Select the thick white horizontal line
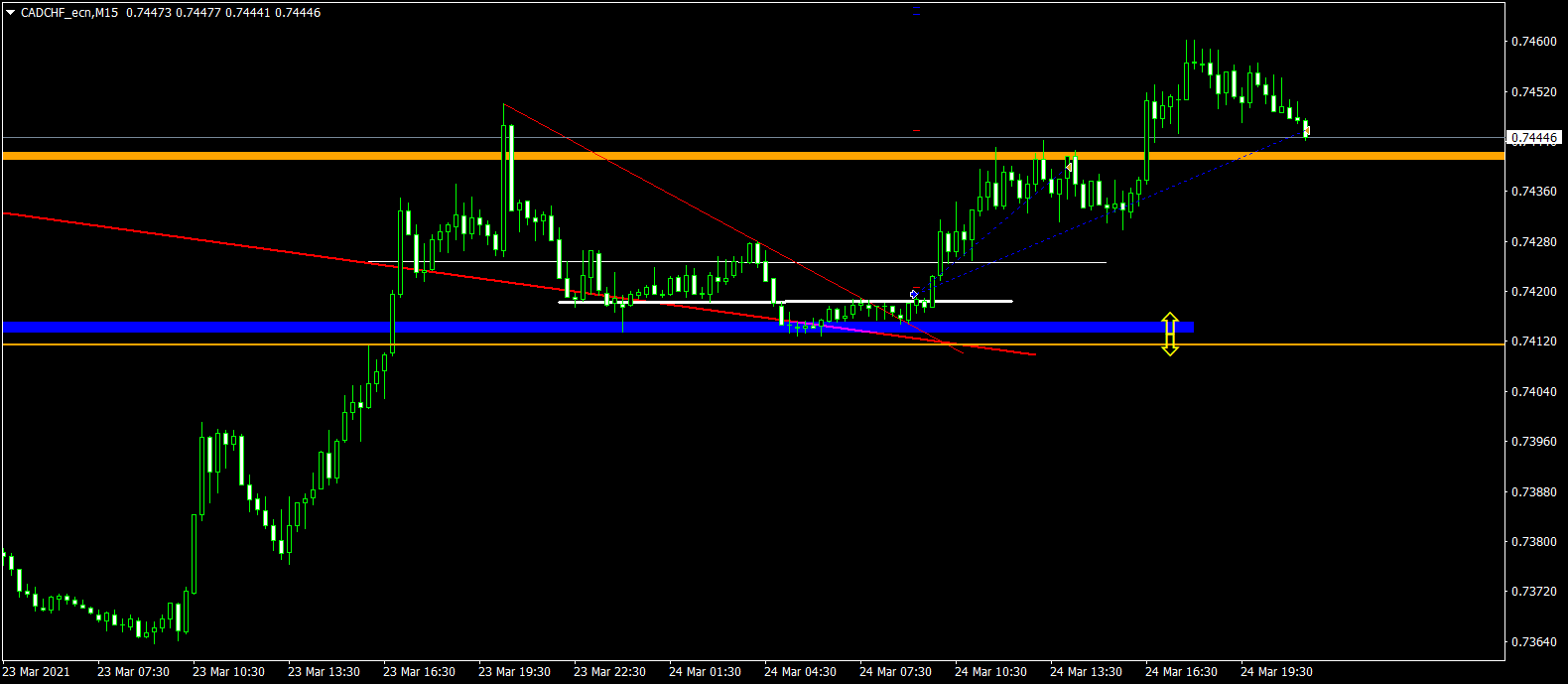This screenshot has height=684, width=1568. coord(785,301)
